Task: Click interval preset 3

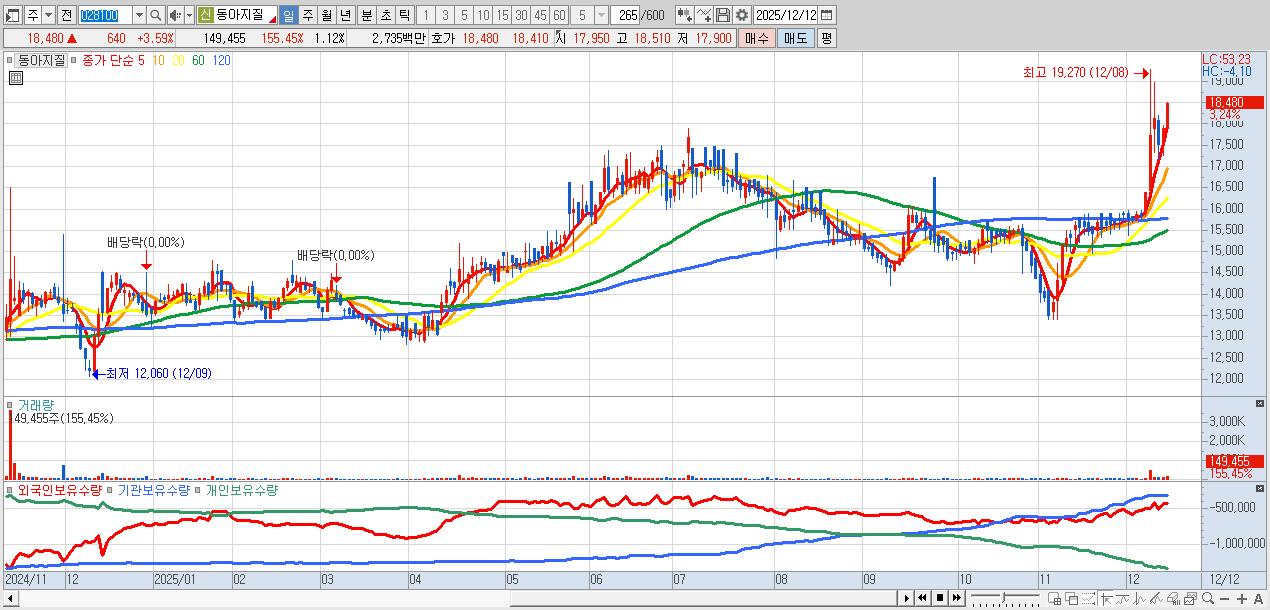Action: 445,15
